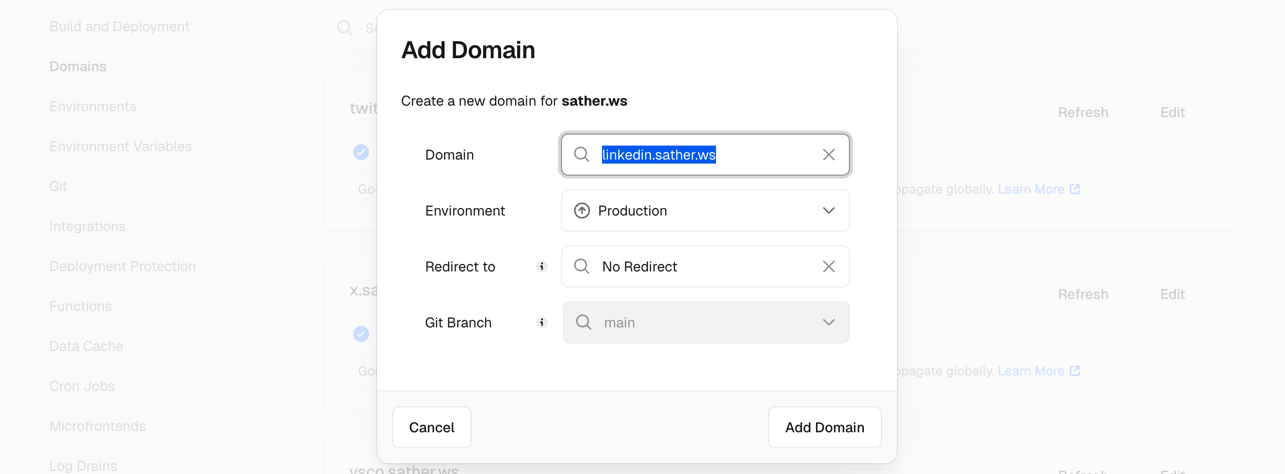The image size is (1285, 474).
Task: Click Refresh on the x.sa domain card
Action: pos(1083,295)
